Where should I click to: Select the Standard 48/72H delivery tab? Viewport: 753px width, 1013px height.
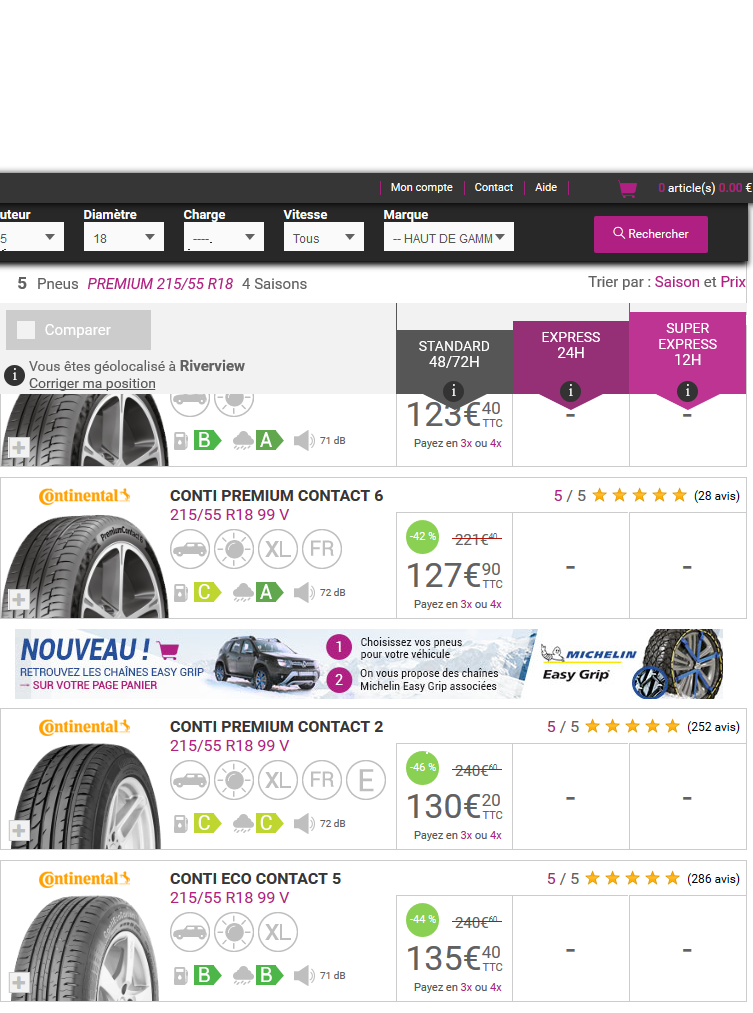tap(454, 362)
